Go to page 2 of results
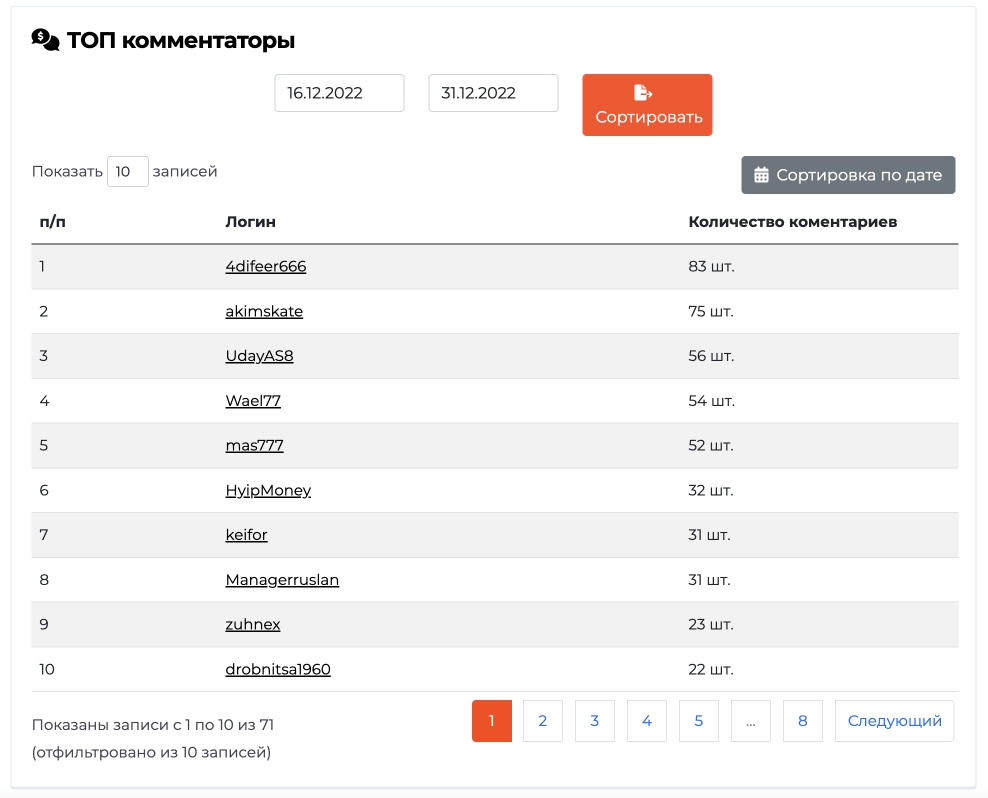 click(543, 720)
